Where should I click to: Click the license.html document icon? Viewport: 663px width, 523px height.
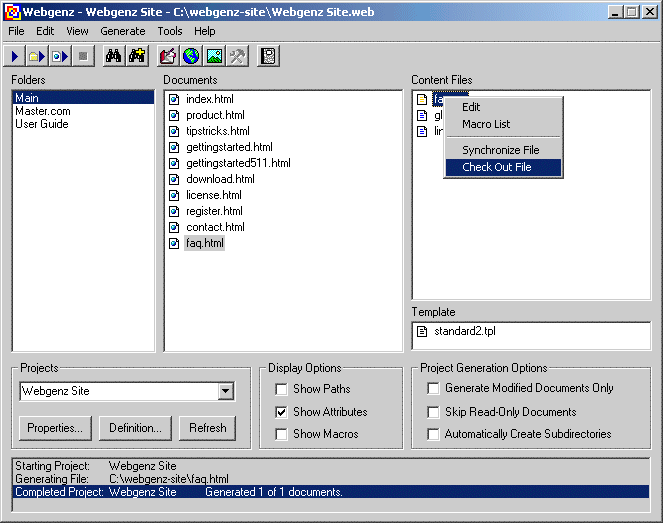174,196
